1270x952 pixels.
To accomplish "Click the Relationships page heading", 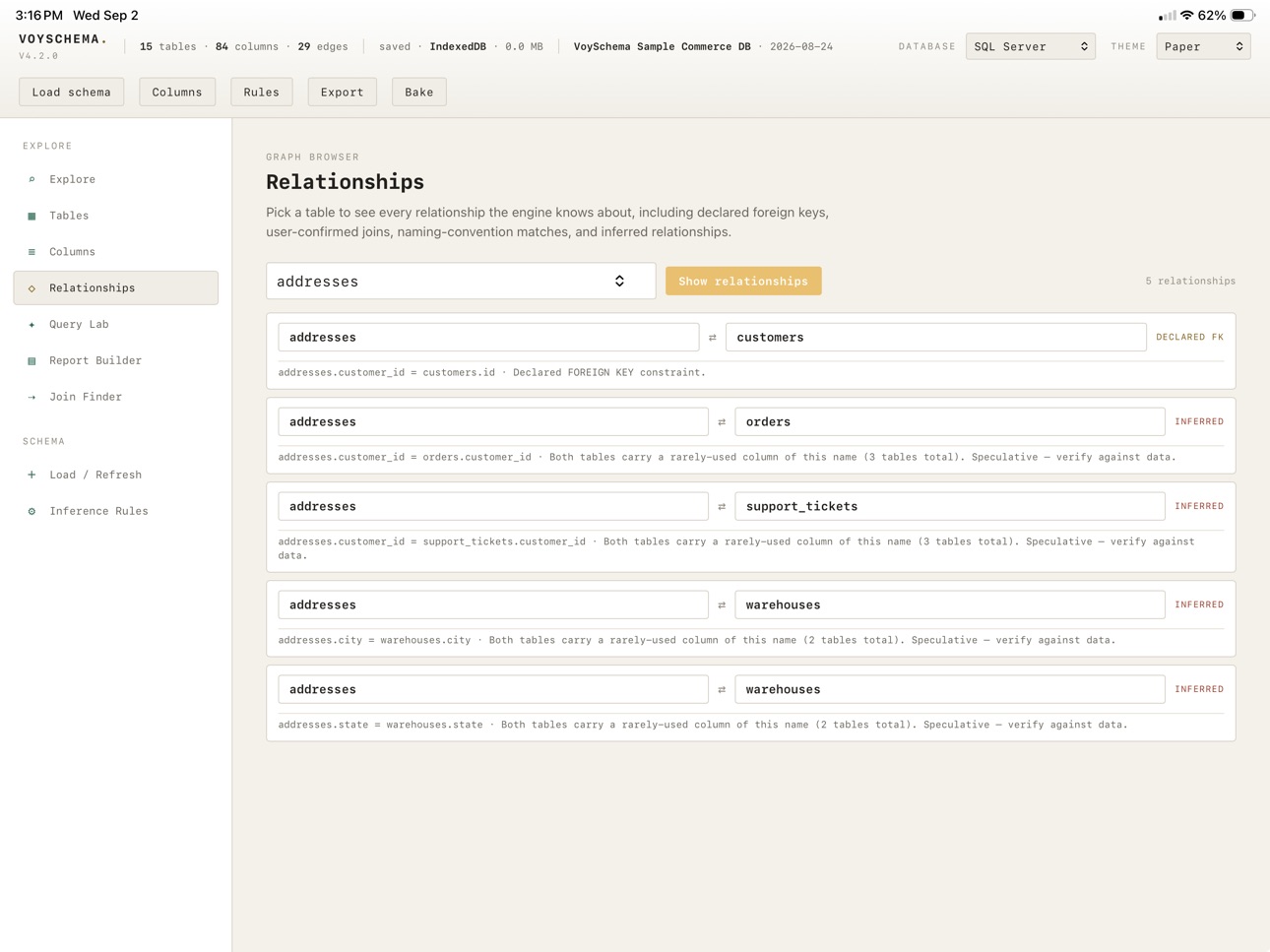I will [346, 182].
